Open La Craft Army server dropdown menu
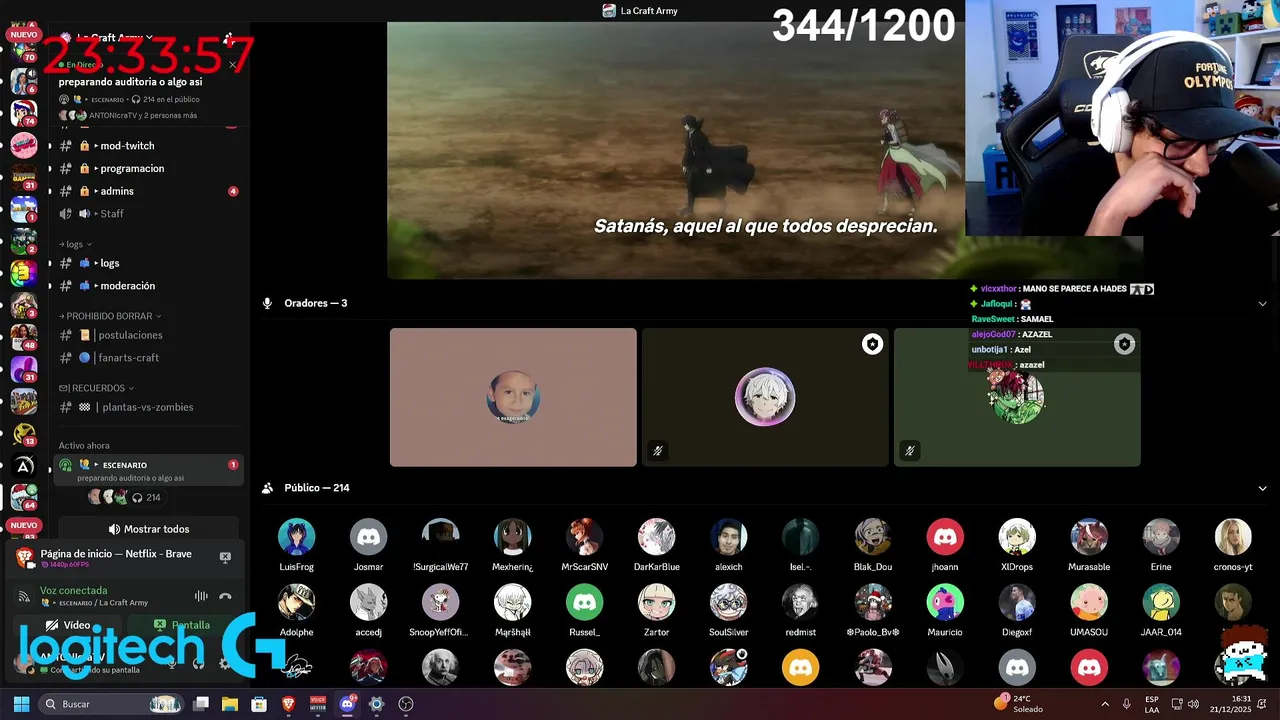1280x720 pixels. (115, 38)
